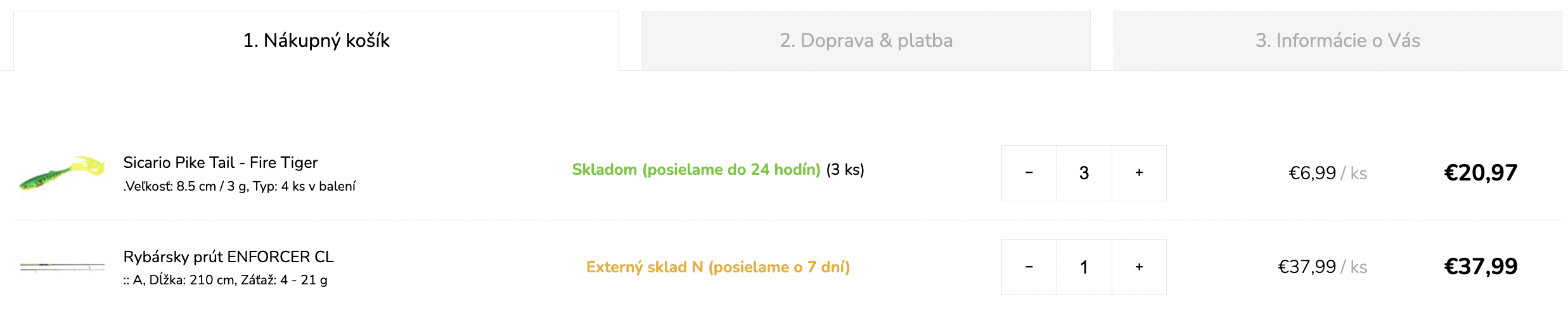The width and height of the screenshot is (1568, 323).
Task: Click the Sicario Pike Tail quantity field
Action: [1084, 173]
